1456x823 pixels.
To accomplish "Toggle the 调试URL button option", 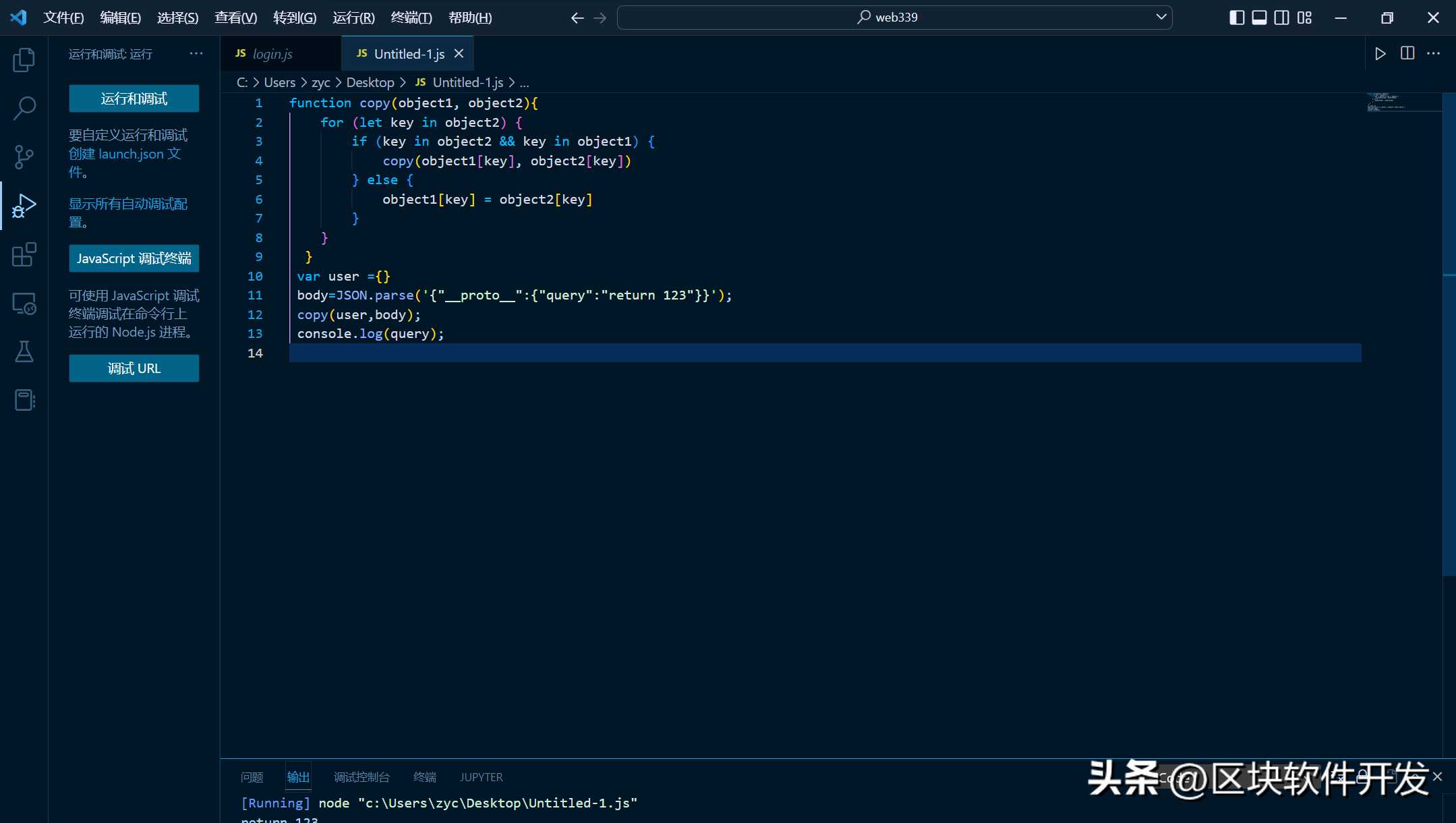I will 134,368.
